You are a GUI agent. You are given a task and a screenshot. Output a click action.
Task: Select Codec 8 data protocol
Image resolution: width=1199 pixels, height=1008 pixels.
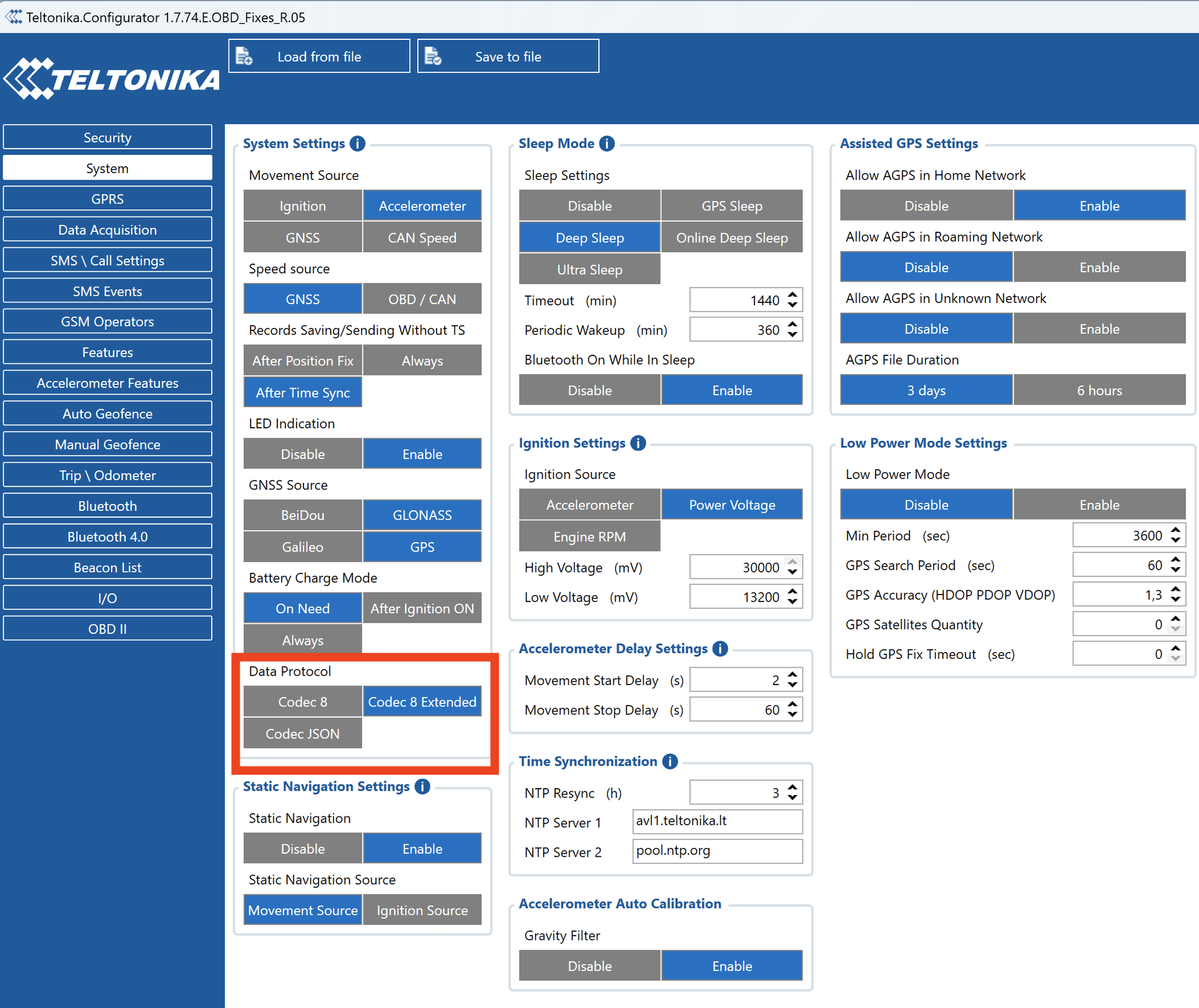[302, 701]
